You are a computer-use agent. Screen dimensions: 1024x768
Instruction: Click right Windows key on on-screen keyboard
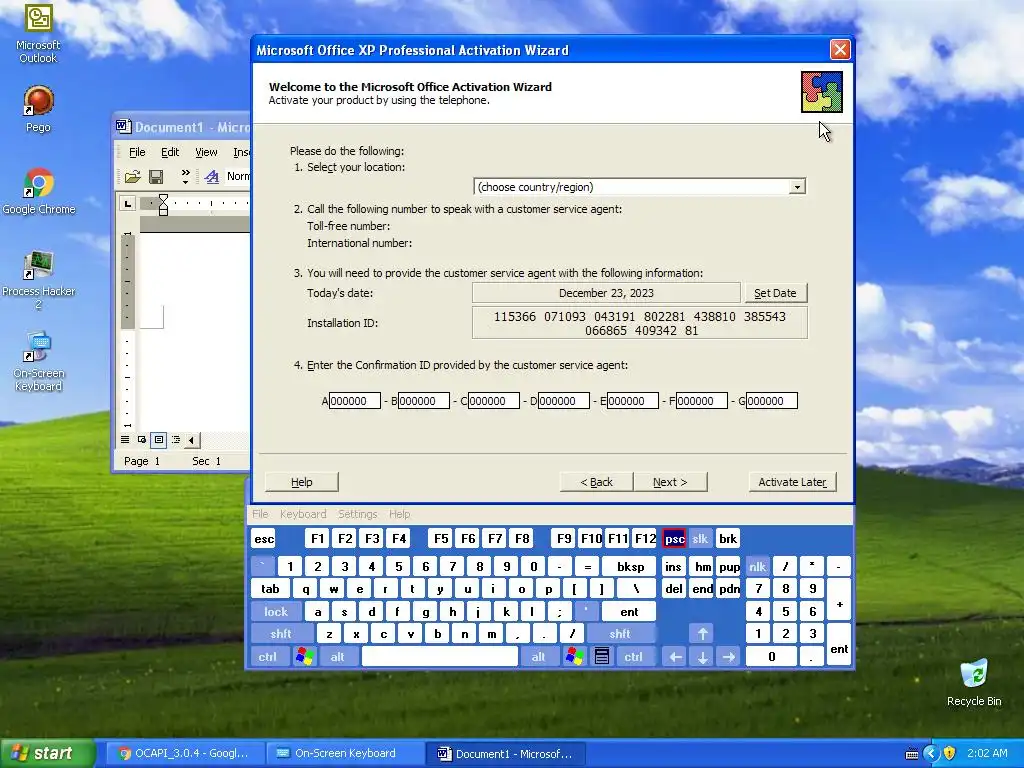click(x=575, y=656)
